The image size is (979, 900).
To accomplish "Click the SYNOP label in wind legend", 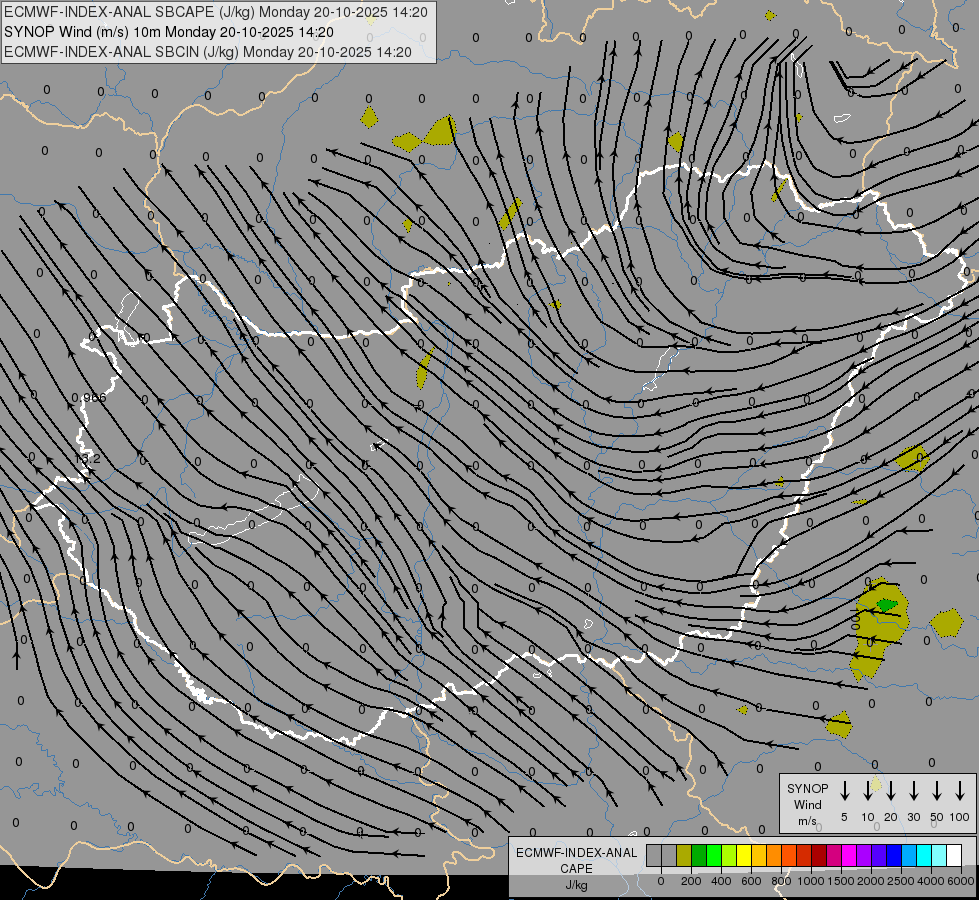I will (807, 788).
